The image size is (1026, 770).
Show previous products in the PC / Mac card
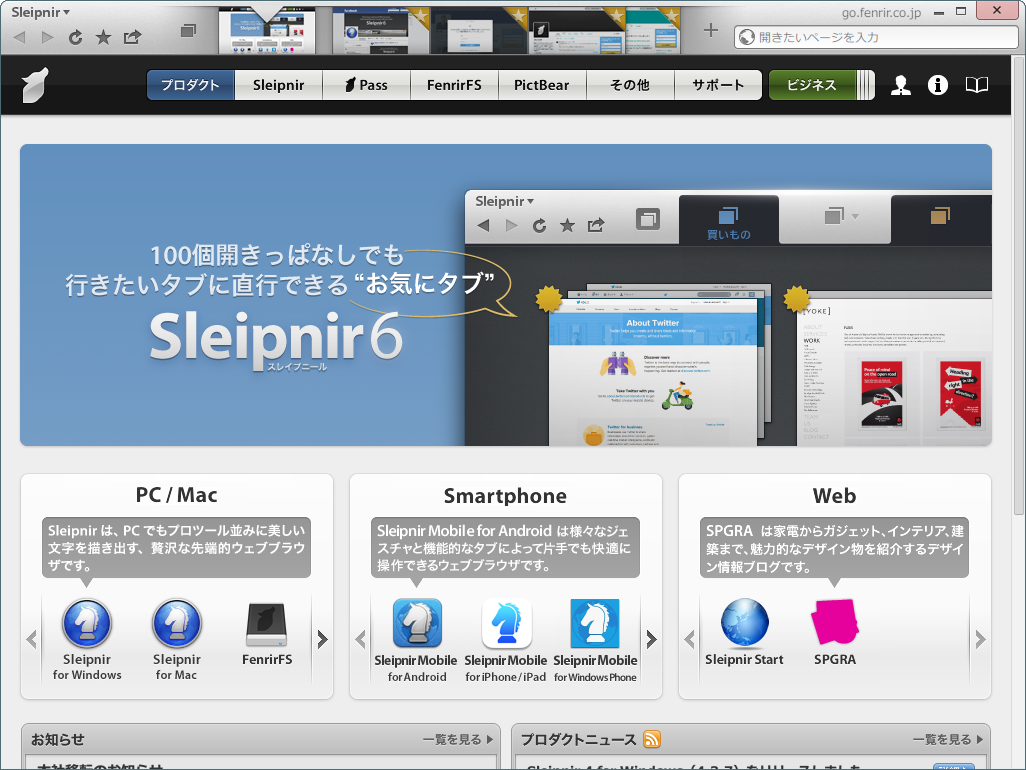coord(31,639)
